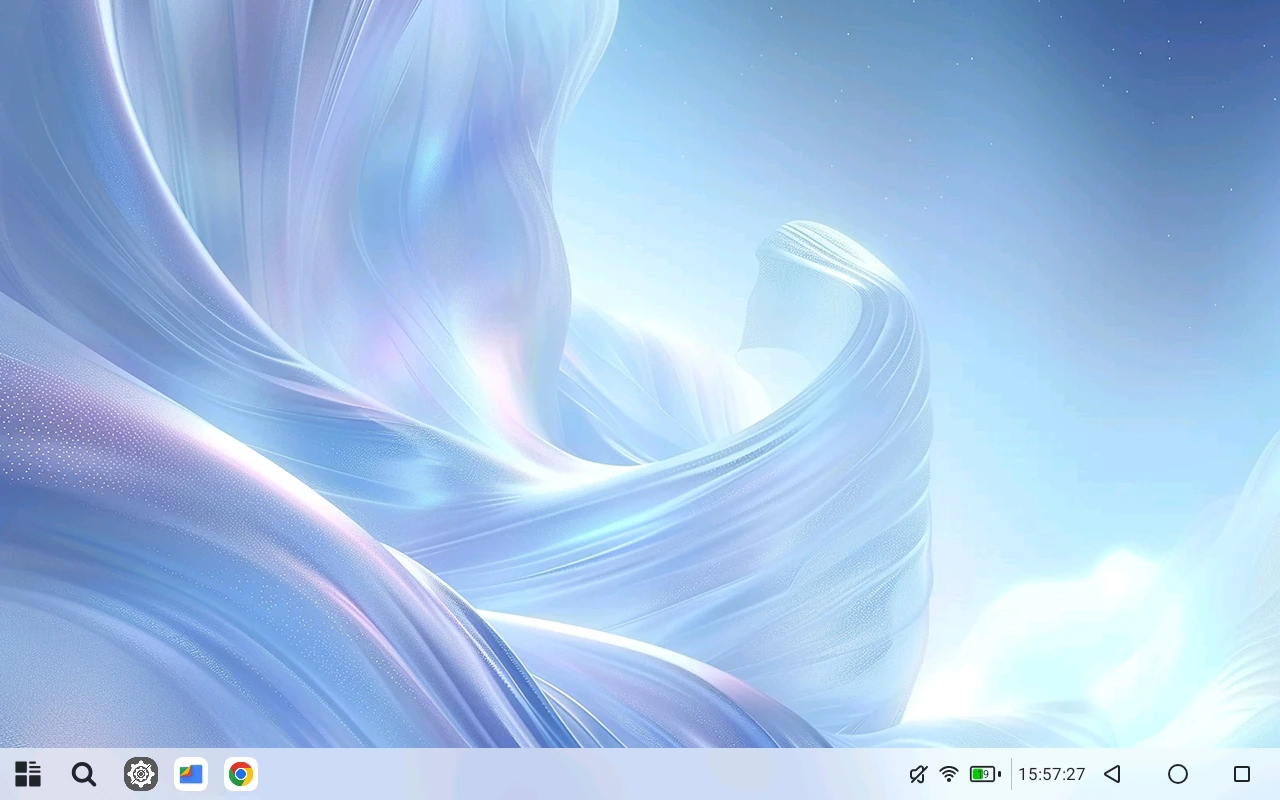Click the curled fabric wave tip on wallpaper
The width and height of the screenshot is (1280, 800).
pyautogui.click(x=810, y=250)
